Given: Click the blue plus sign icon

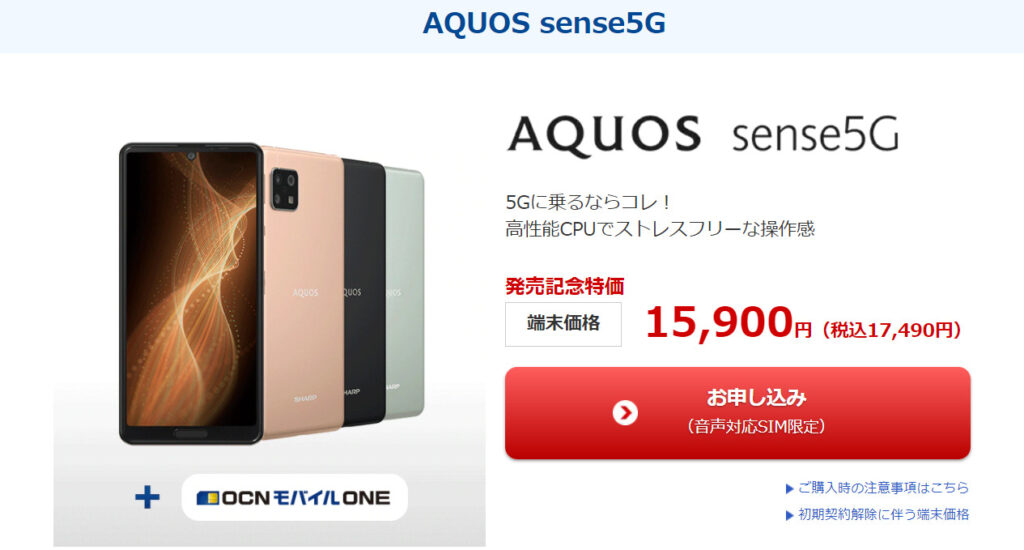Looking at the screenshot, I should click(x=148, y=498).
